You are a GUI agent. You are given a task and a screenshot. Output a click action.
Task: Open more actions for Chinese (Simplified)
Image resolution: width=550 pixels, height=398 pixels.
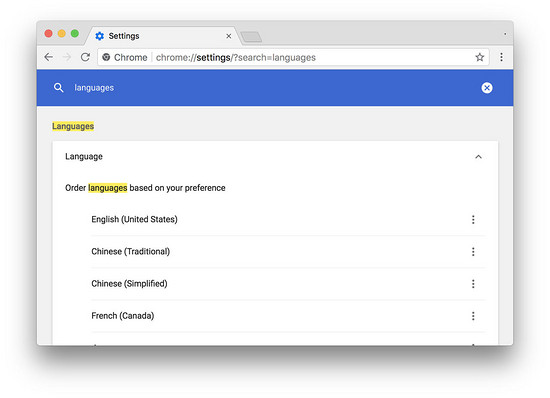pos(473,284)
